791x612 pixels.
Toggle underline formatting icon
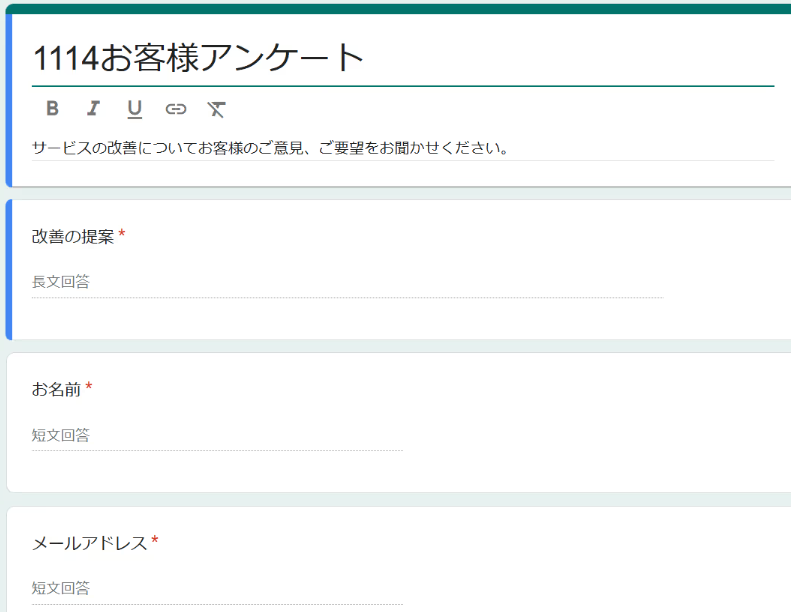click(x=135, y=109)
